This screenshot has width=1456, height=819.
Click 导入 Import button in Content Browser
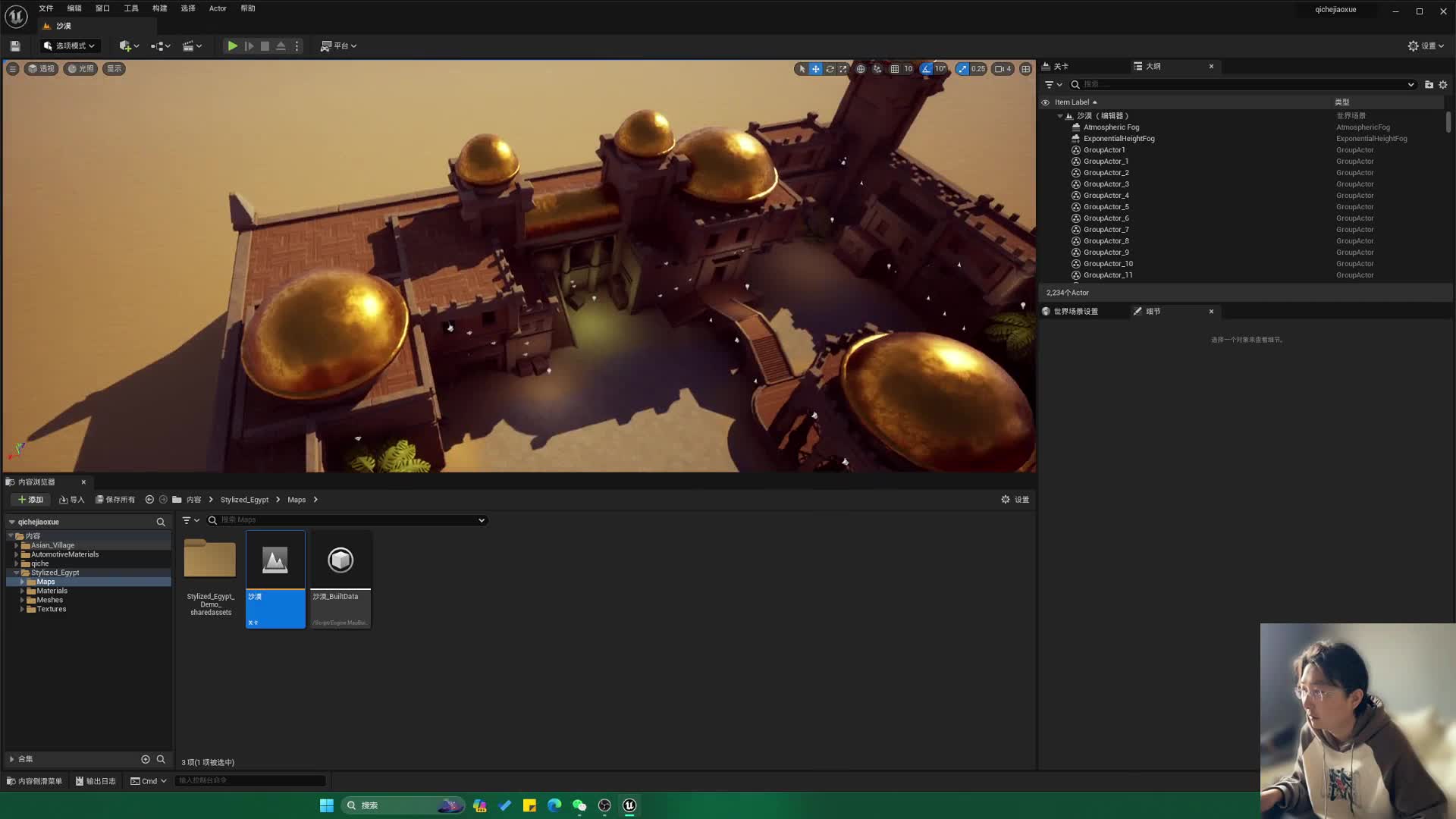71,500
